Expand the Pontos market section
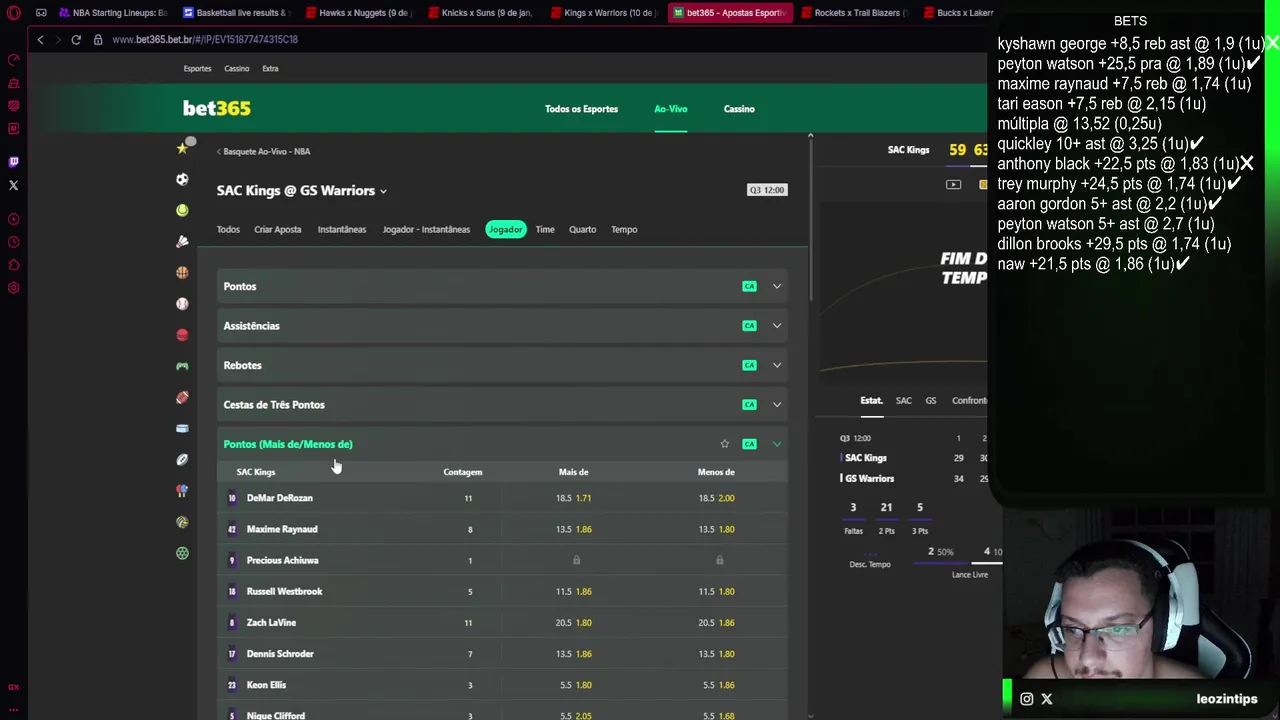Viewport: 1280px width, 720px height. 777,286
